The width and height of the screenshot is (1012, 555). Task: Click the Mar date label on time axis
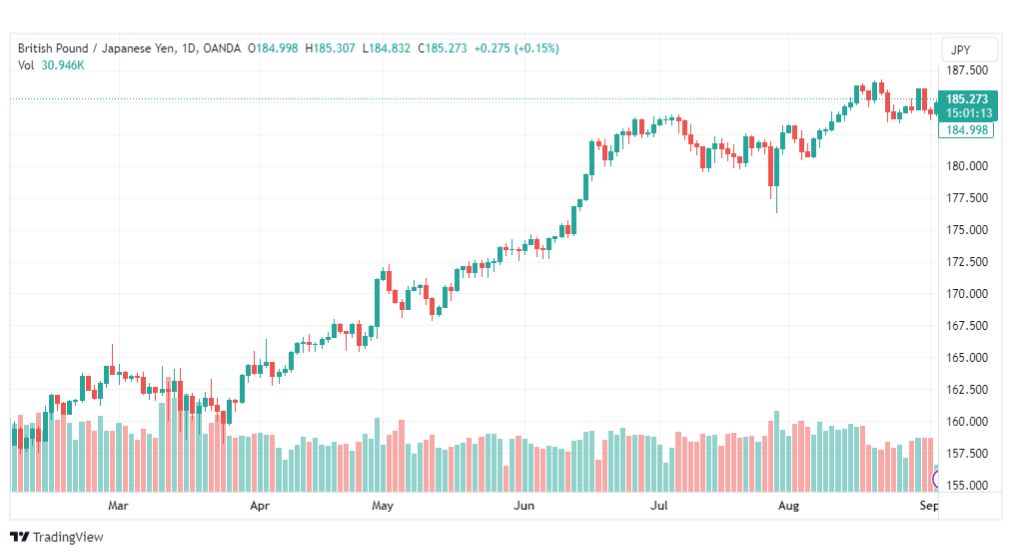click(118, 505)
